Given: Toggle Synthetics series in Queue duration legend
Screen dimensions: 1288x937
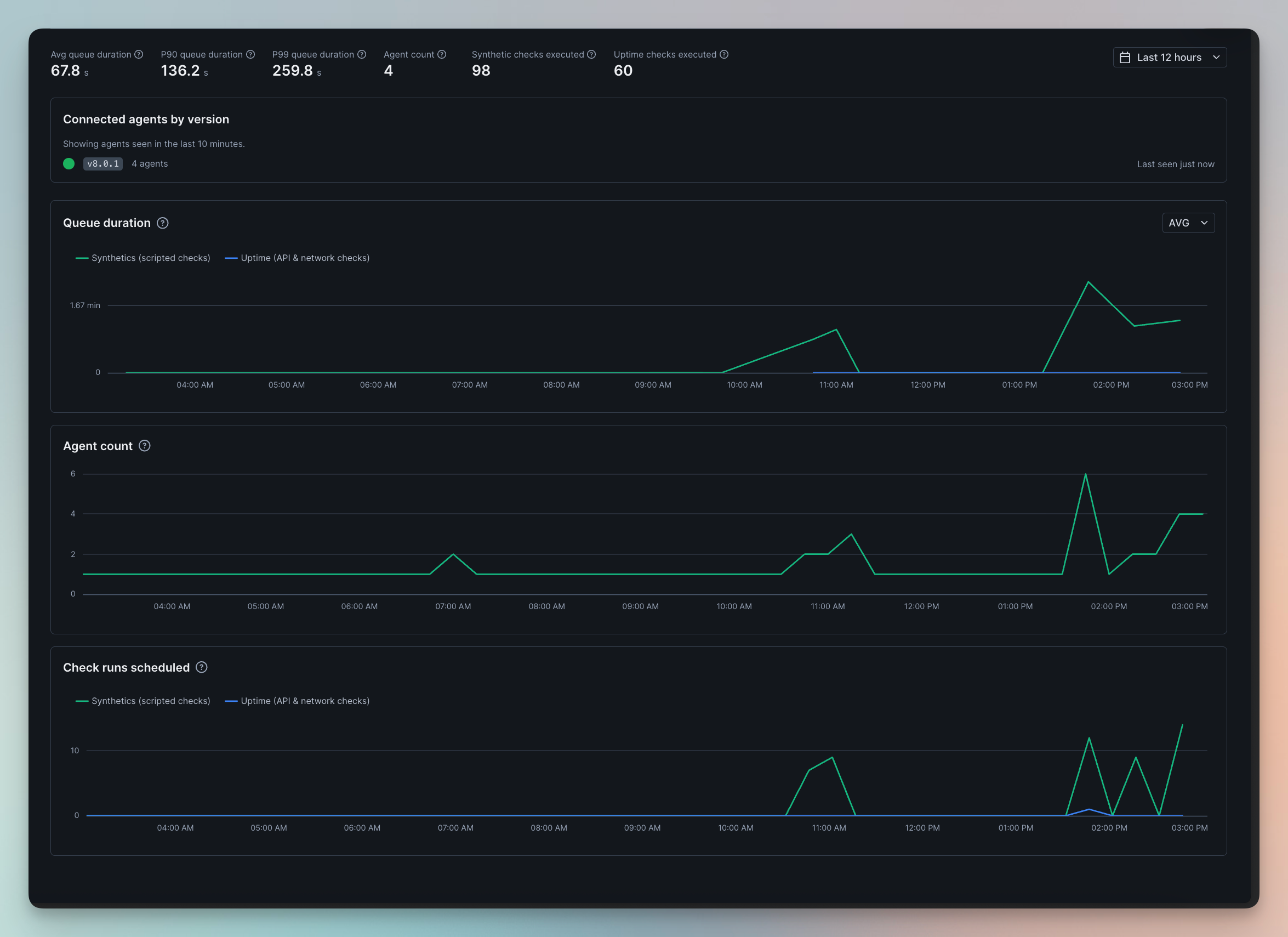Looking at the screenshot, I should (143, 258).
